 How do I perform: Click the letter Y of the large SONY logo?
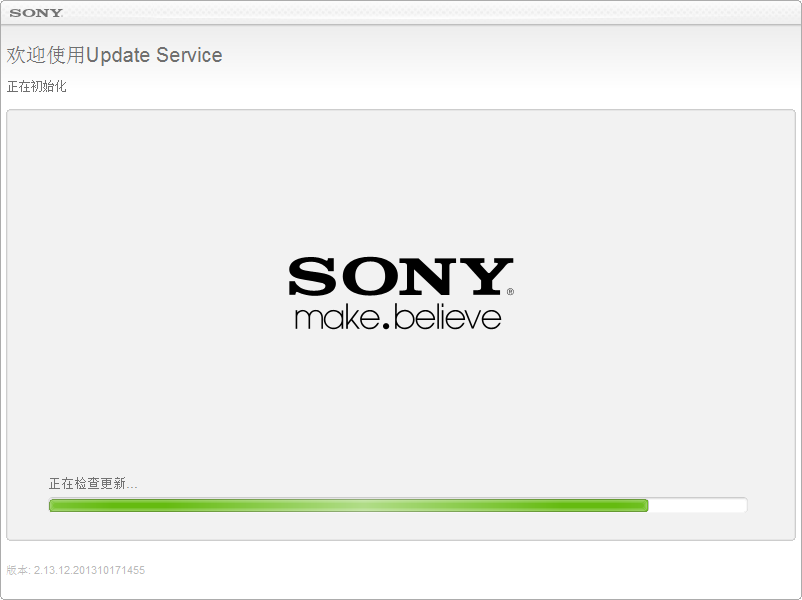point(485,276)
